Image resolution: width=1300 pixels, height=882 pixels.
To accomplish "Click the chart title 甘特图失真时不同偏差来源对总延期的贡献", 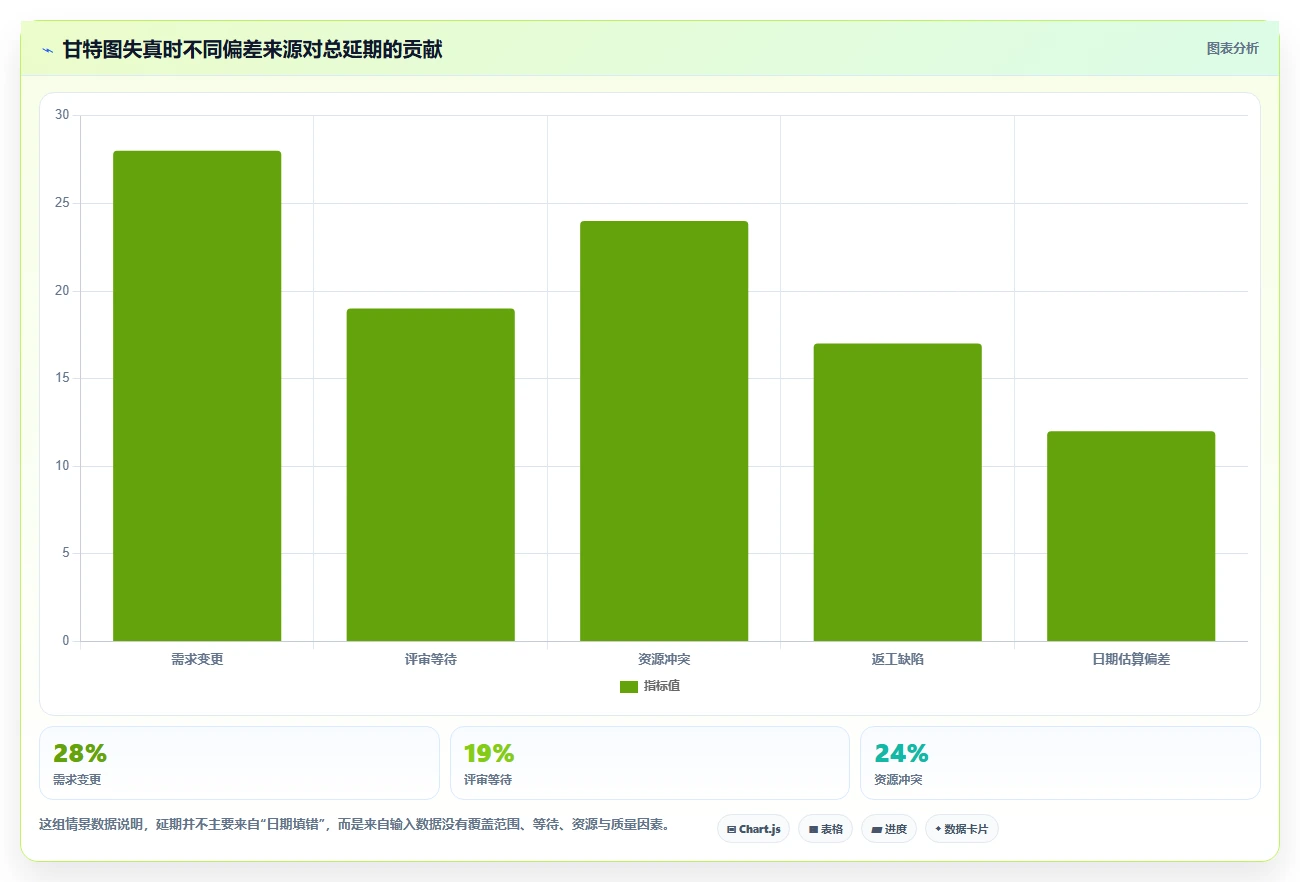I will (x=252, y=49).
